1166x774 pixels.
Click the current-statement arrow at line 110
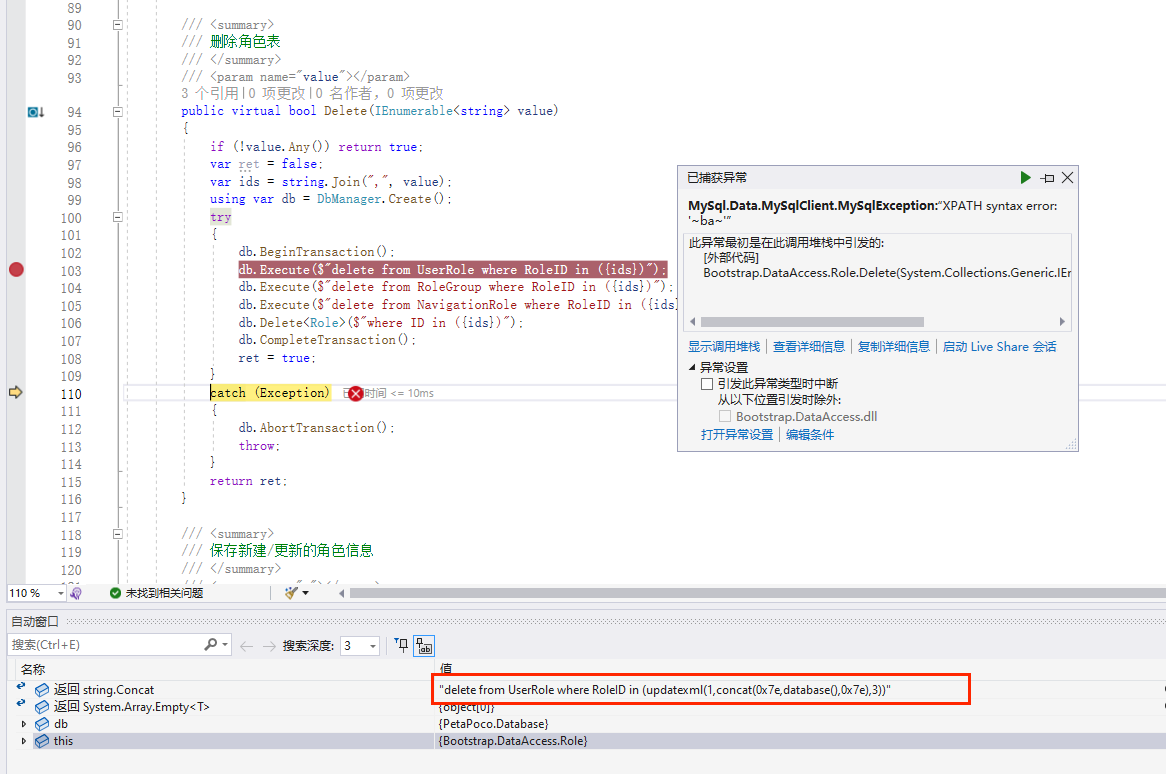16,393
